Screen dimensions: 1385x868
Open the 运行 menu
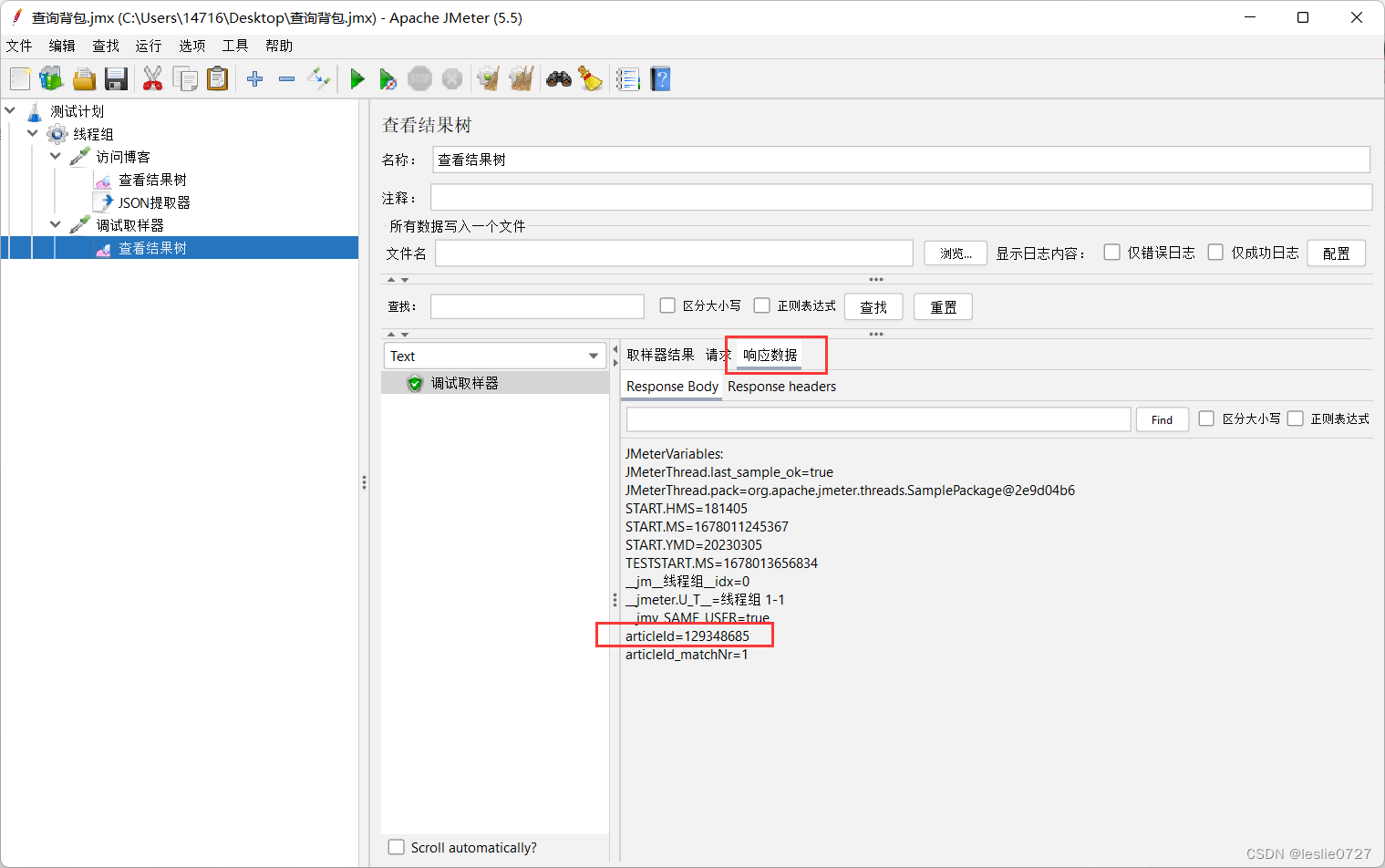point(148,46)
